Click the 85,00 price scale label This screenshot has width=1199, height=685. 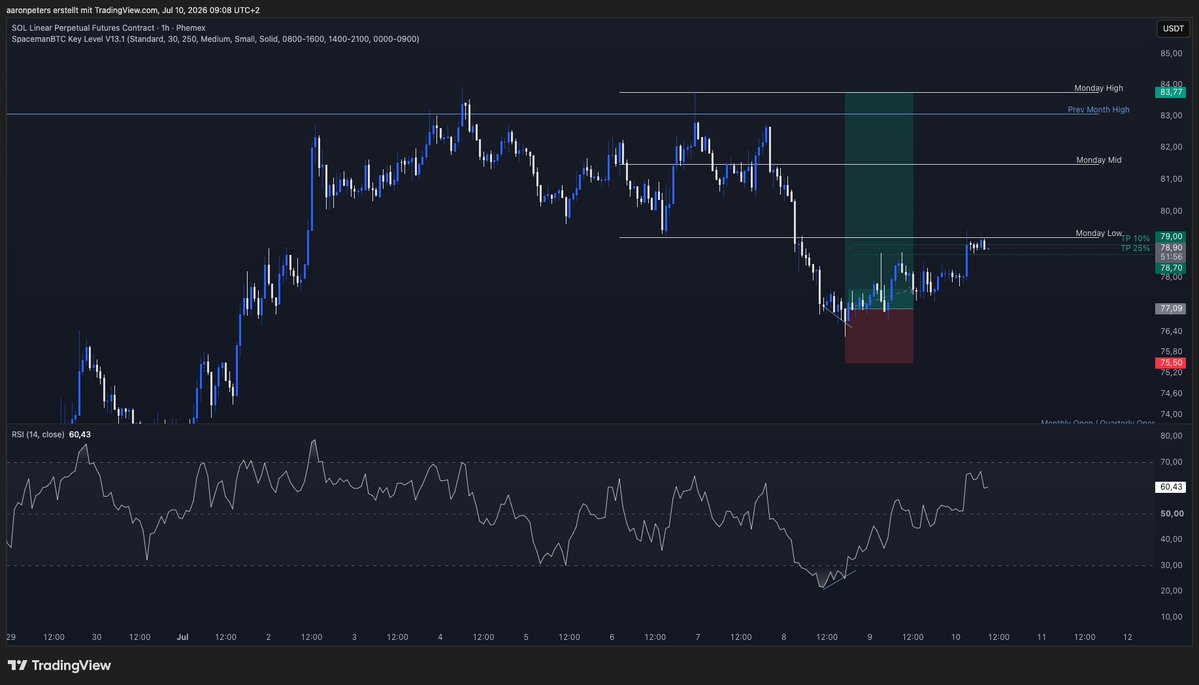1171,54
